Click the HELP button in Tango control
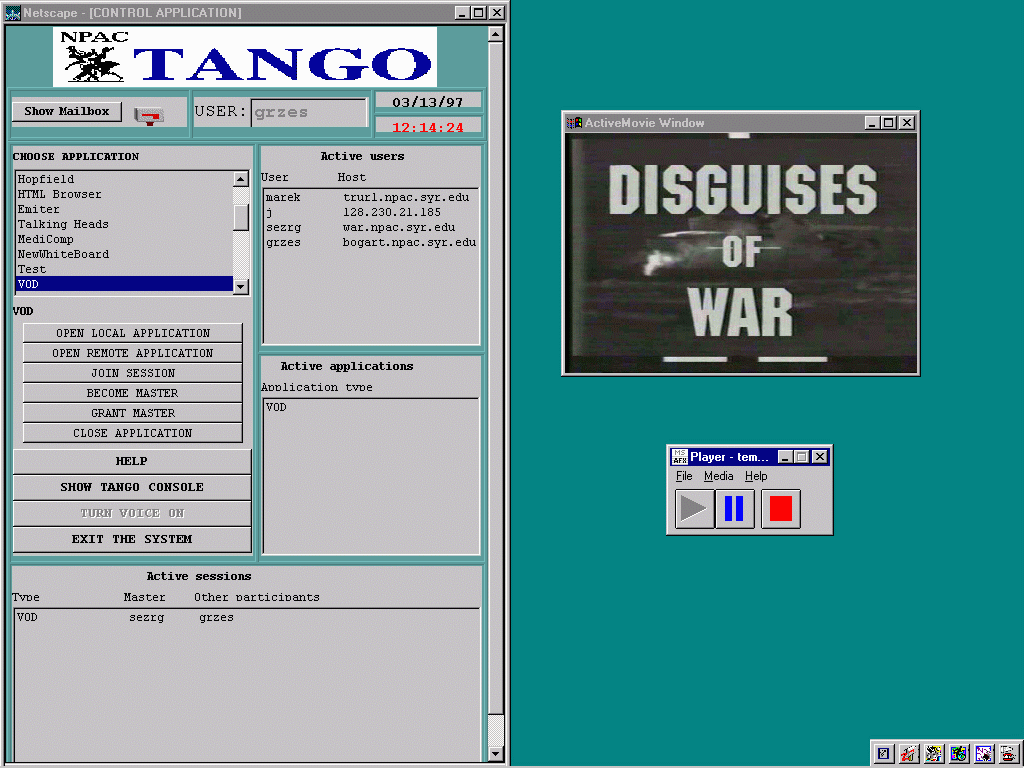Image resolution: width=1024 pixels, height=768 pixels. pyautogui.click(x=132, y=461)
